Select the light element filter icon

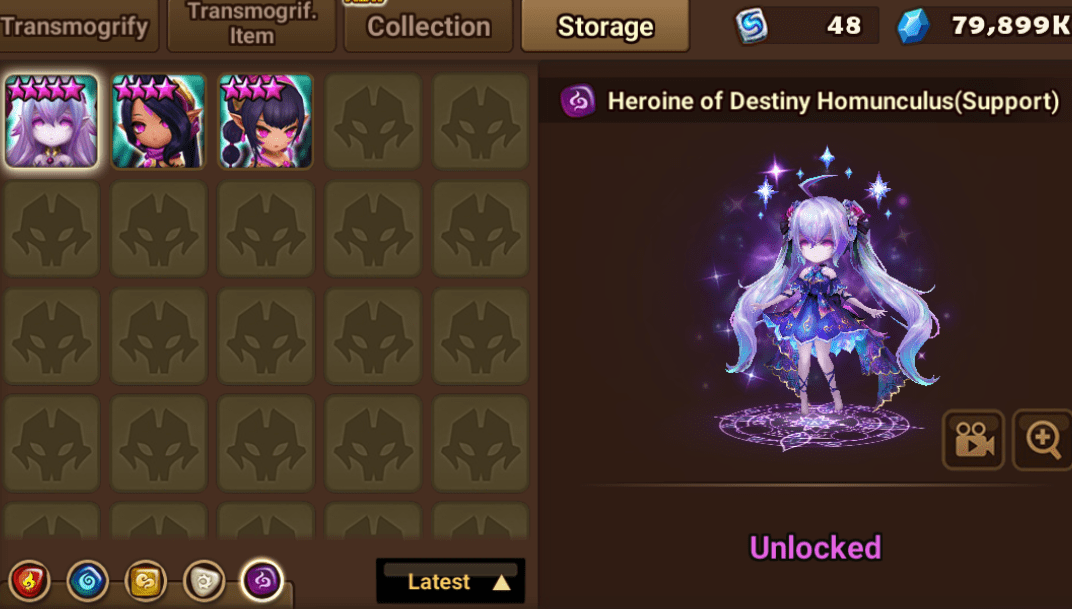pos(204,580)
